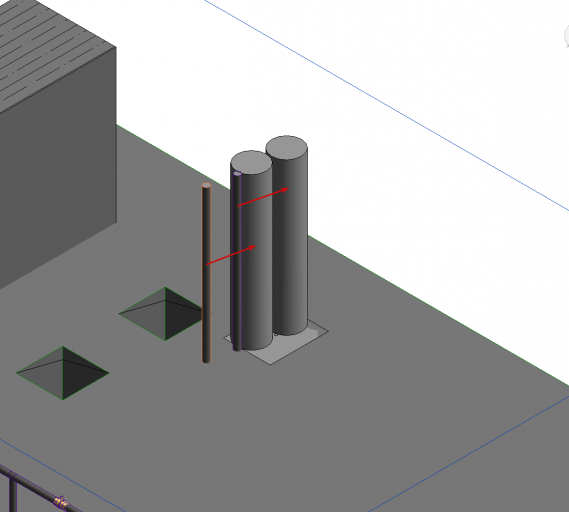Image resolution: width=569 pixels, height=512 pixels.
Task: Select the yellow valve fitting on the lower pipe
Action: click(61, 503)
